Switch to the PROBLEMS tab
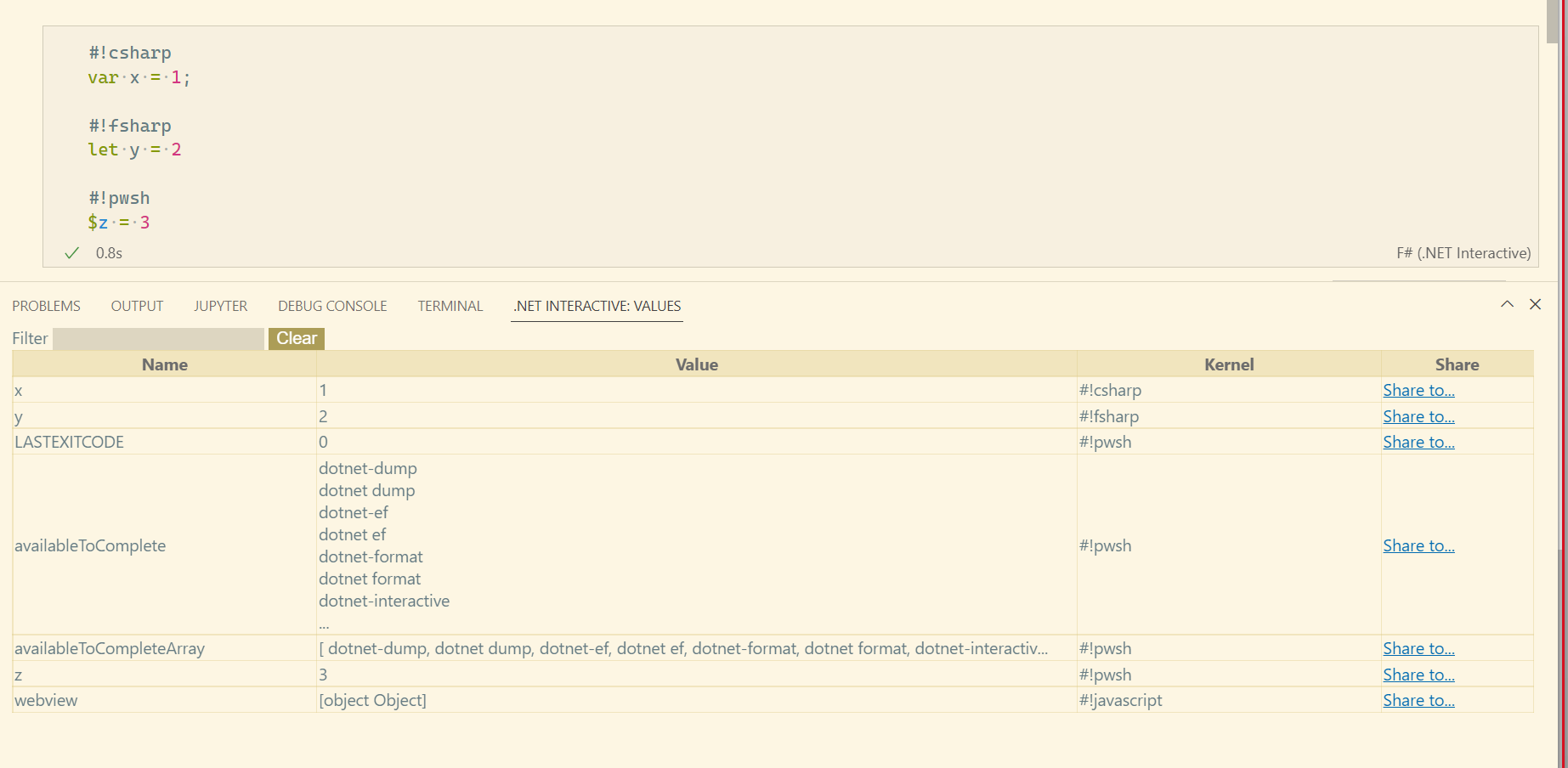1568x768 pixels. click(x=46, y=306)
